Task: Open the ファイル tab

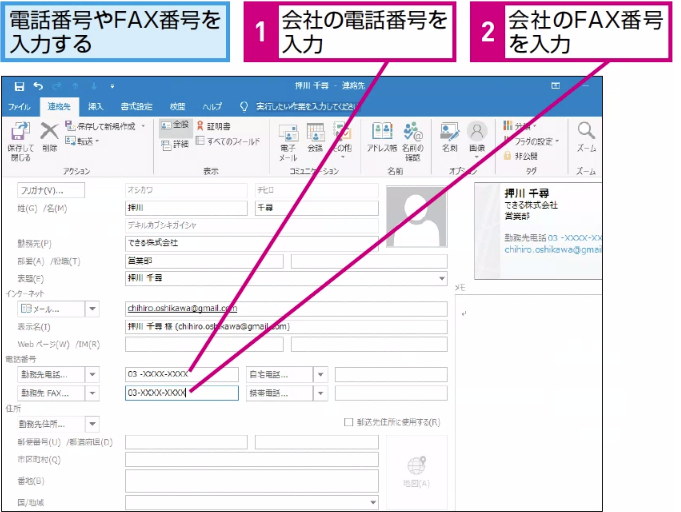Action: point(19,106)
